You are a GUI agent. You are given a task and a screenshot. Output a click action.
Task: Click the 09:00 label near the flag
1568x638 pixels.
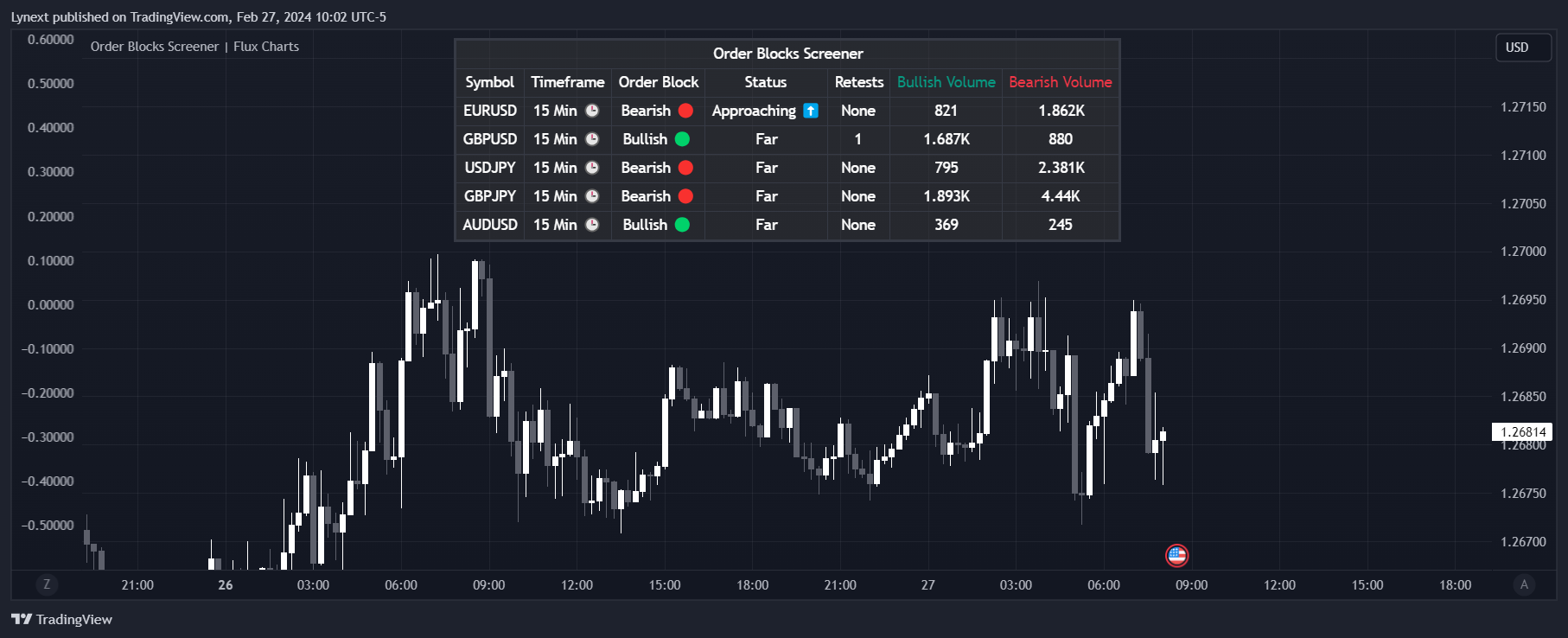coord(1191,585)
